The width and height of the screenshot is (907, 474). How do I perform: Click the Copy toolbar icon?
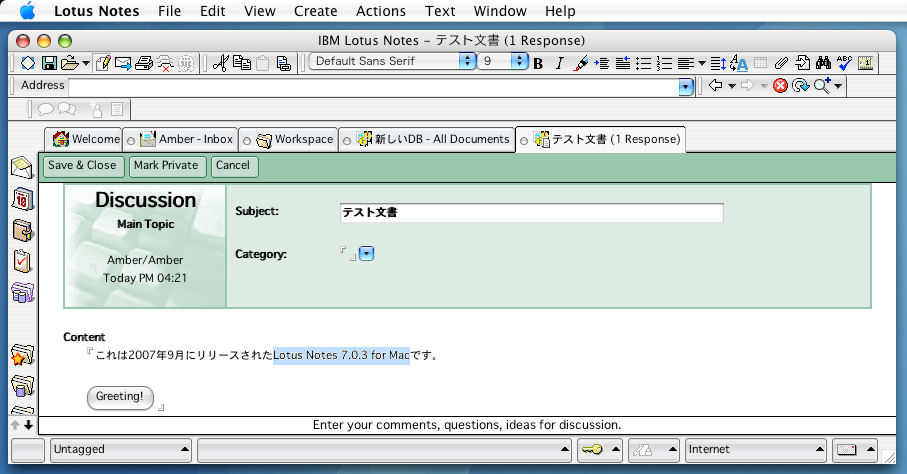pyautogui.click(x=242, y=63)
